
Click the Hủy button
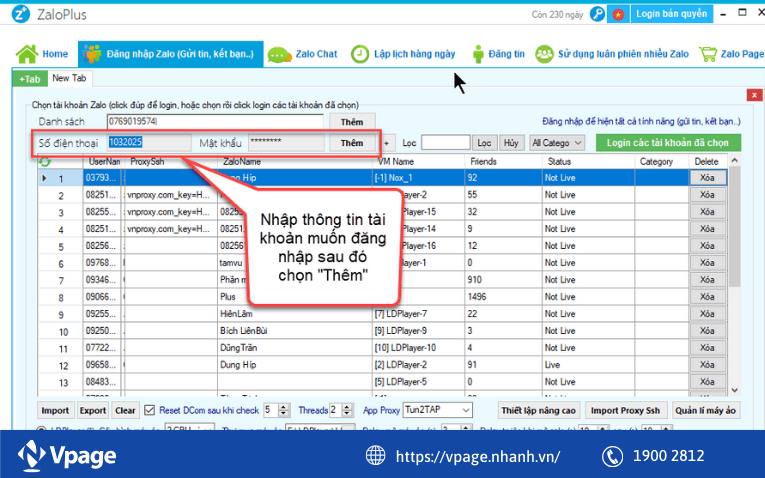[x=511, y=143]
